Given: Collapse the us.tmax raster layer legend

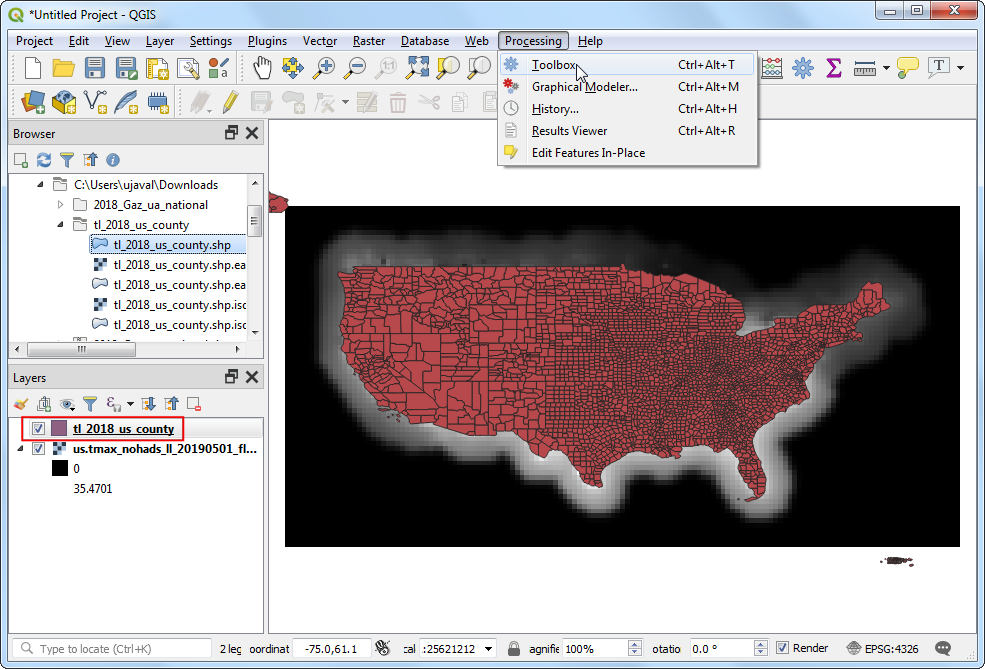Looking at the screenshot, I should click(22, 449).
